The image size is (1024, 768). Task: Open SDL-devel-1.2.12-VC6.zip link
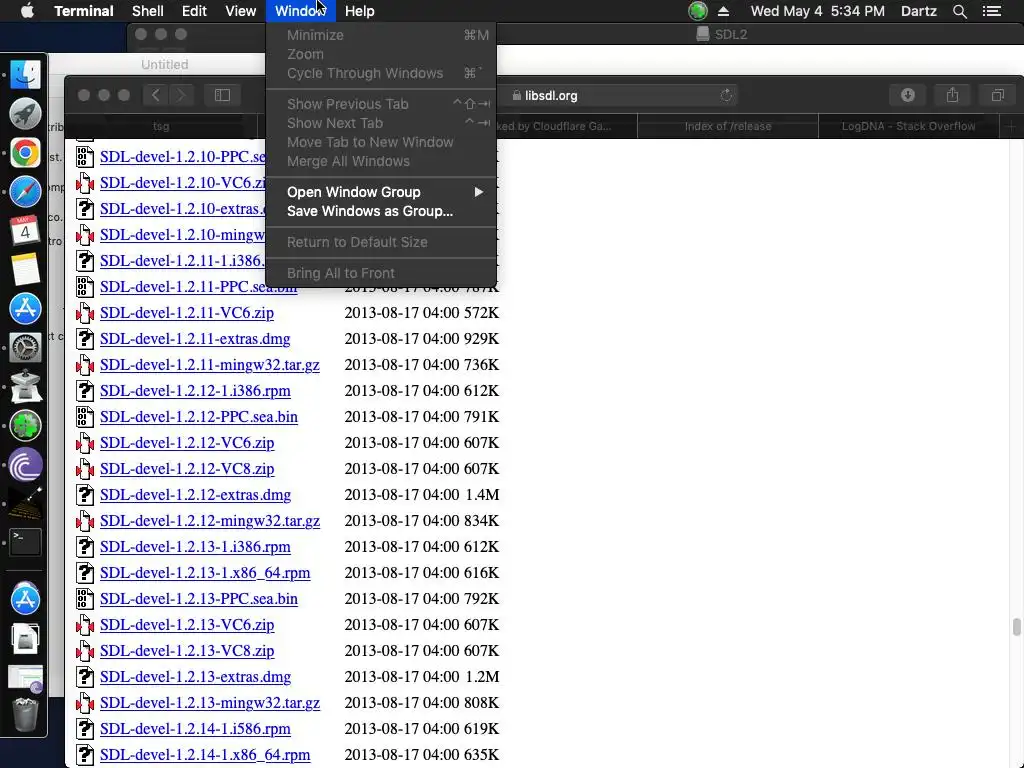187,443
